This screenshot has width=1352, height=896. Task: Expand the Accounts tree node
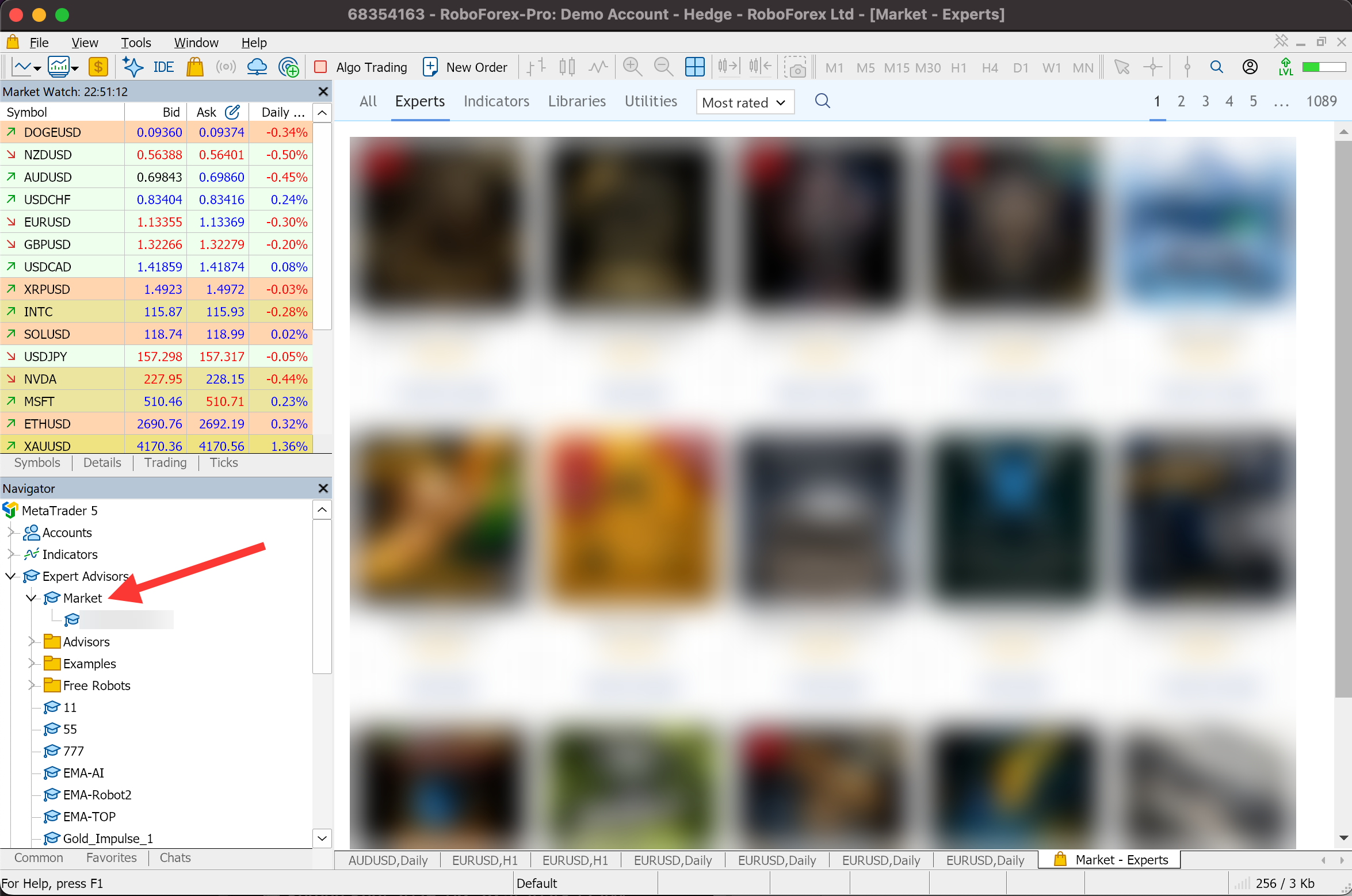[10, 532]
